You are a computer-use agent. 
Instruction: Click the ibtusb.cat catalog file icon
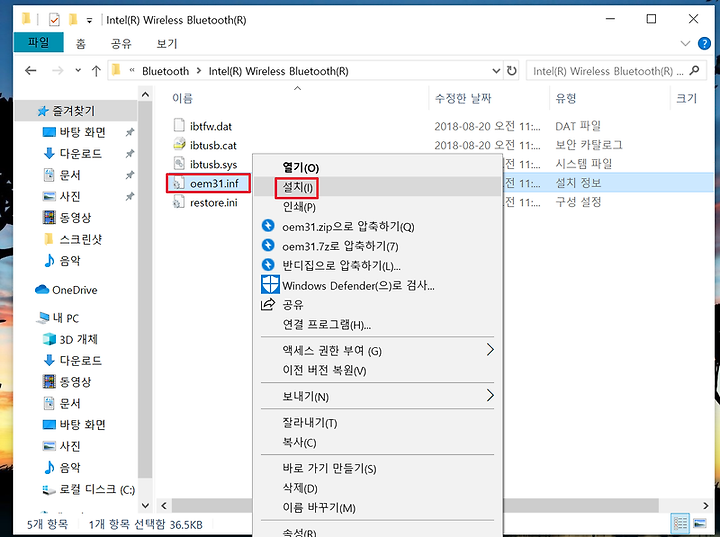click(x=179, y=145)
